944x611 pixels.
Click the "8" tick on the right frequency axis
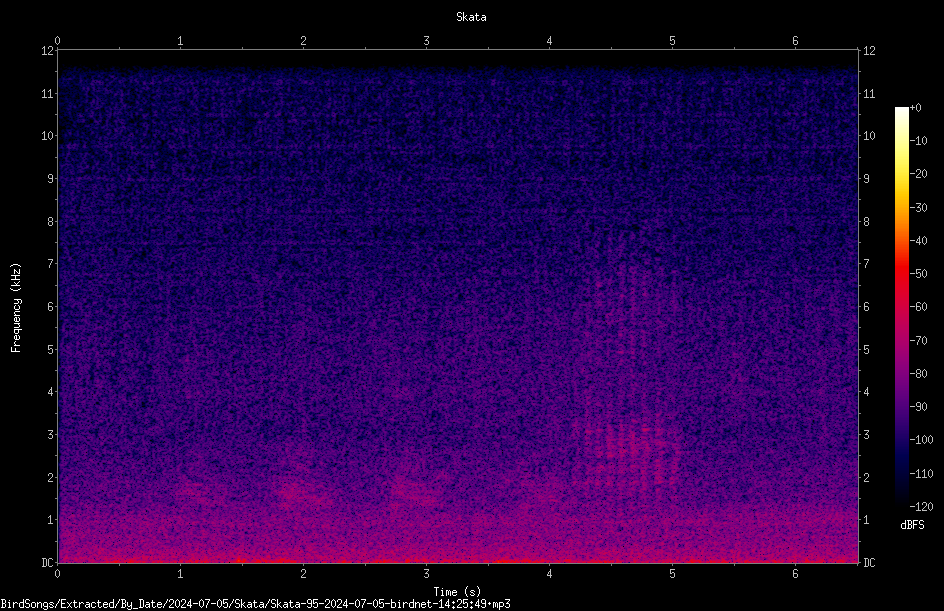866,222
